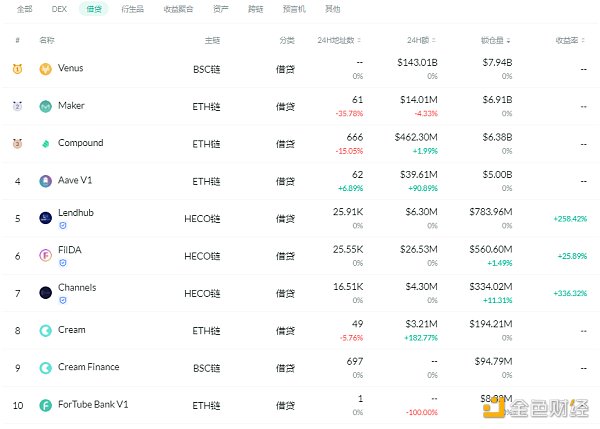Sort by the 24H地址数 column header

(338, 40)
